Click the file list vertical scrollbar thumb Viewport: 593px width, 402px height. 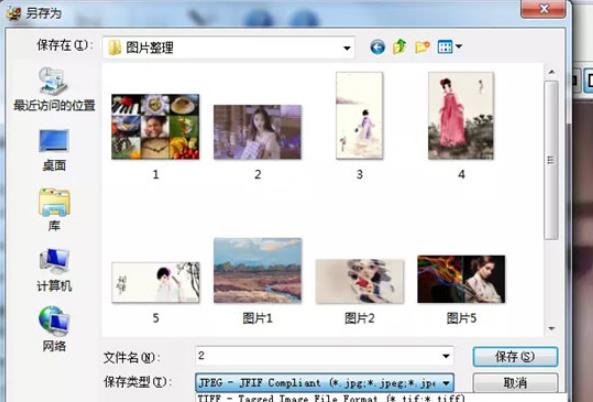[x=551, y=160]
